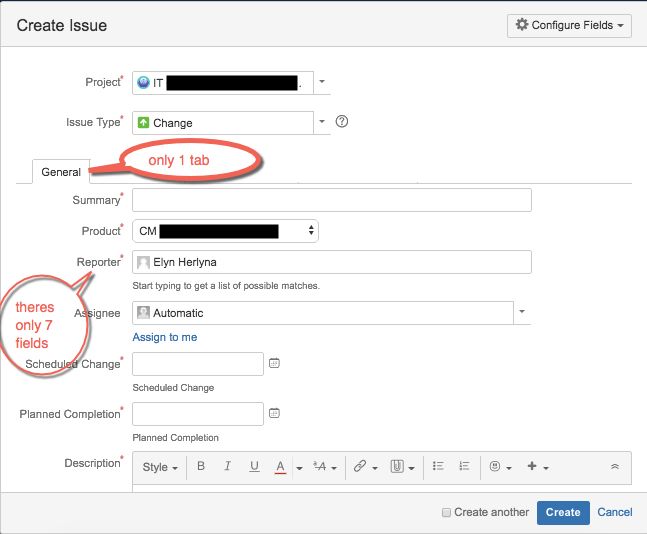Click the green Change issue type icon
Image resolution: width=647 pixels, height=534 pixels.
pyautogui.click(x=143, y=123)
